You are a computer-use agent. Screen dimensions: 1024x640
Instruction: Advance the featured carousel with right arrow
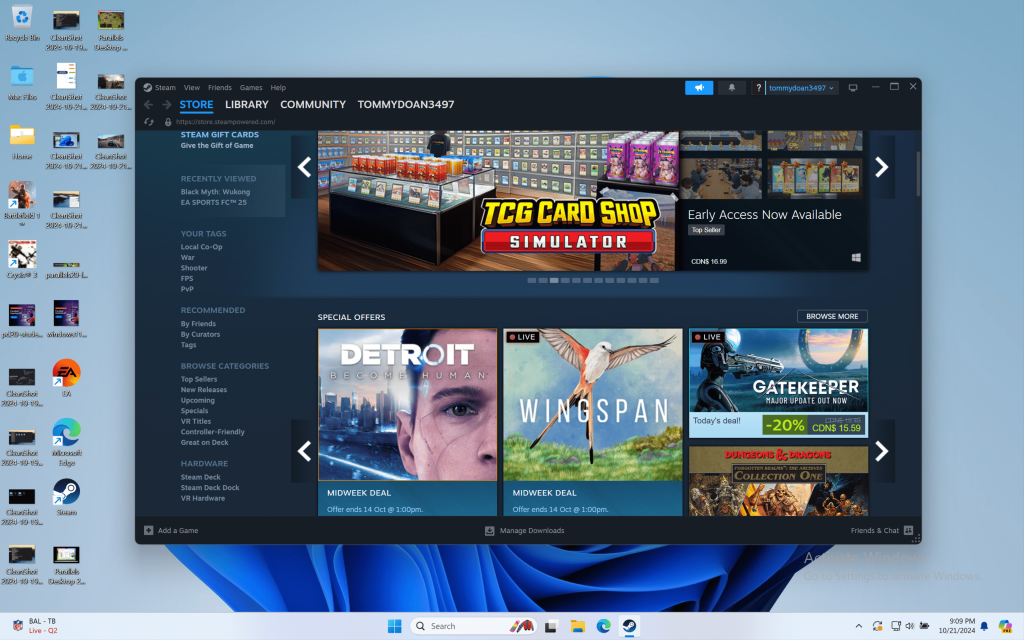[881, 168]
